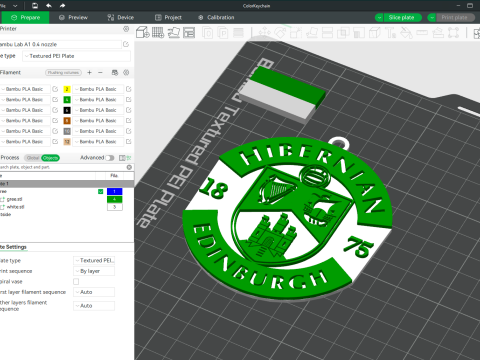Open the Textured PEI Plate type dropdown
This screenshot has height=360, width=480.
pyautogui.click(x=76, y=56)
